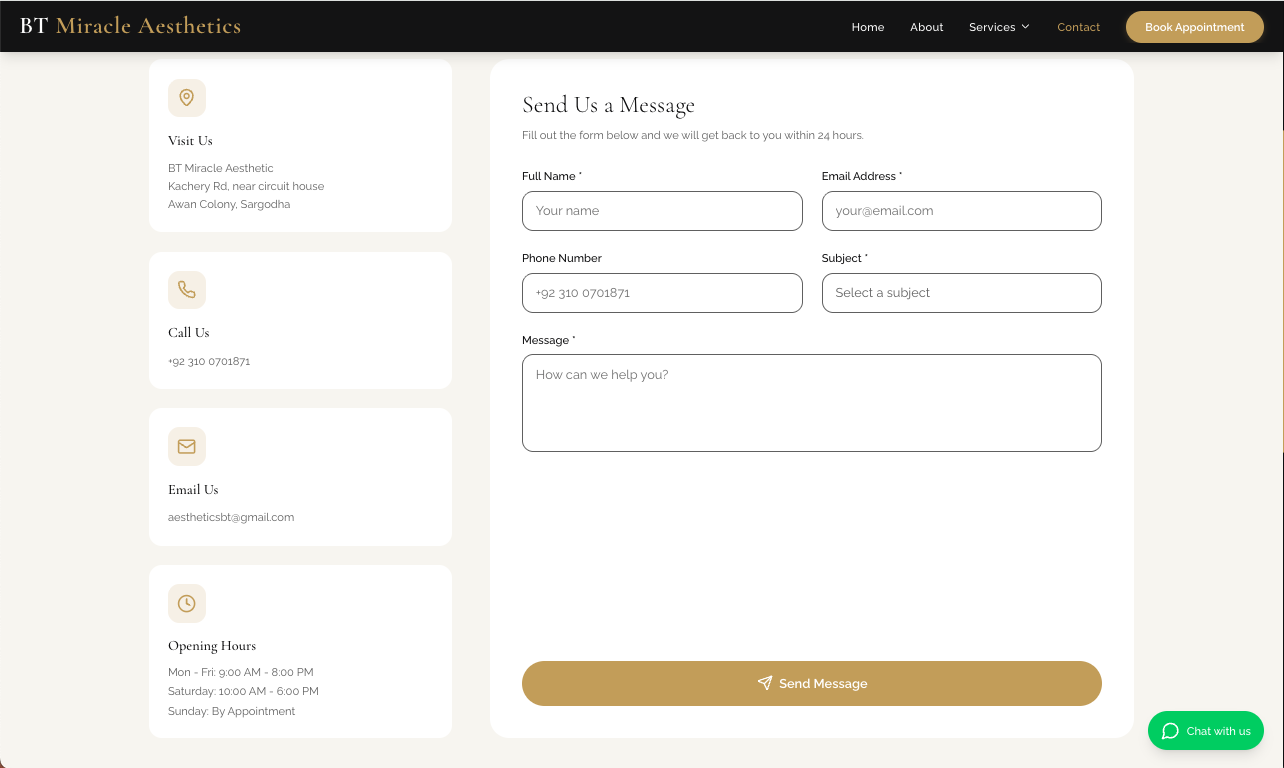Click the chat bubble icon in the green button
1284x768 pixels.
point(1170,731)
